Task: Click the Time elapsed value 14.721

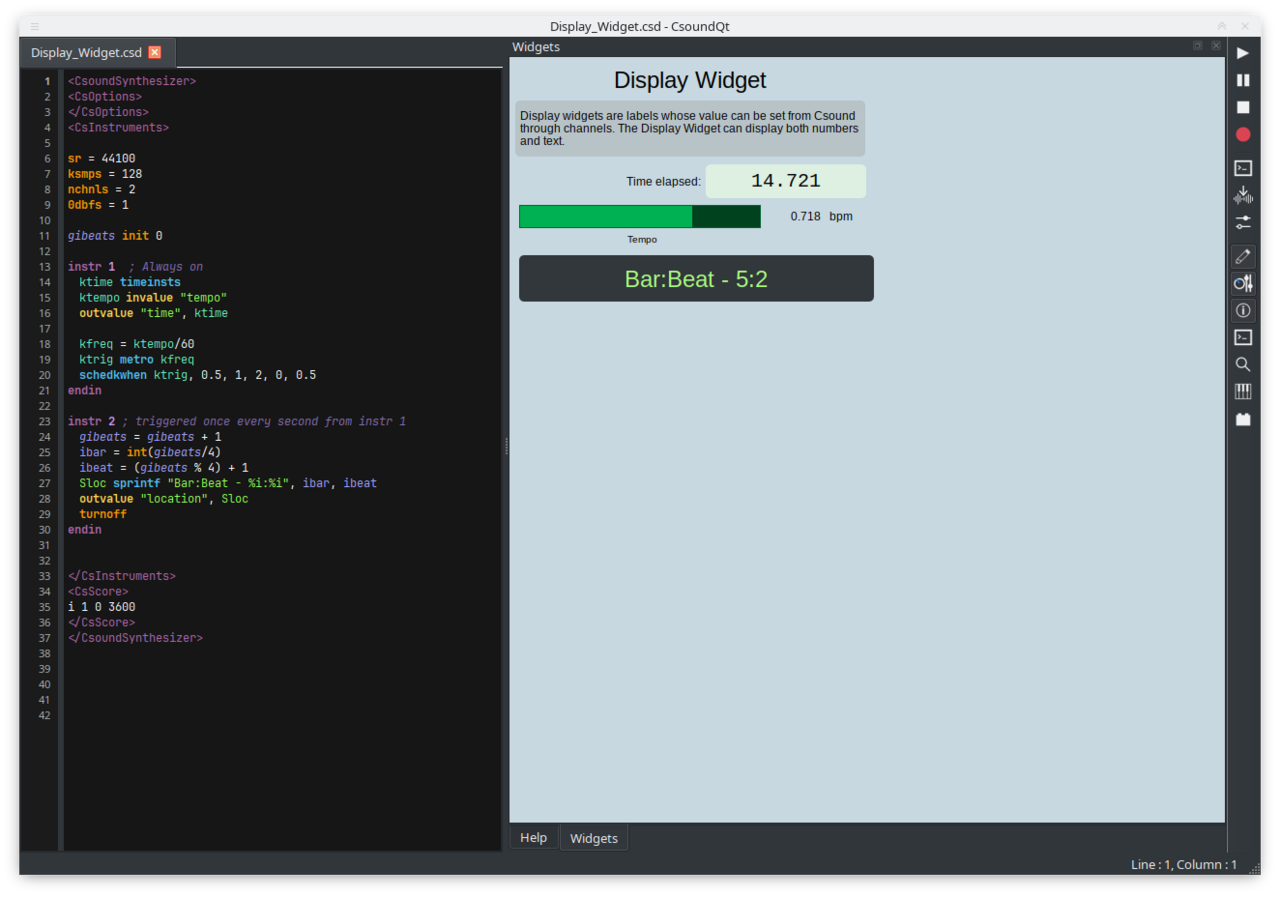Action: (786, 181)
